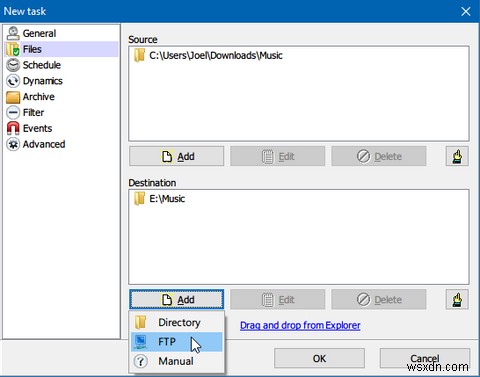Click the General user icon

coord(13,33)
